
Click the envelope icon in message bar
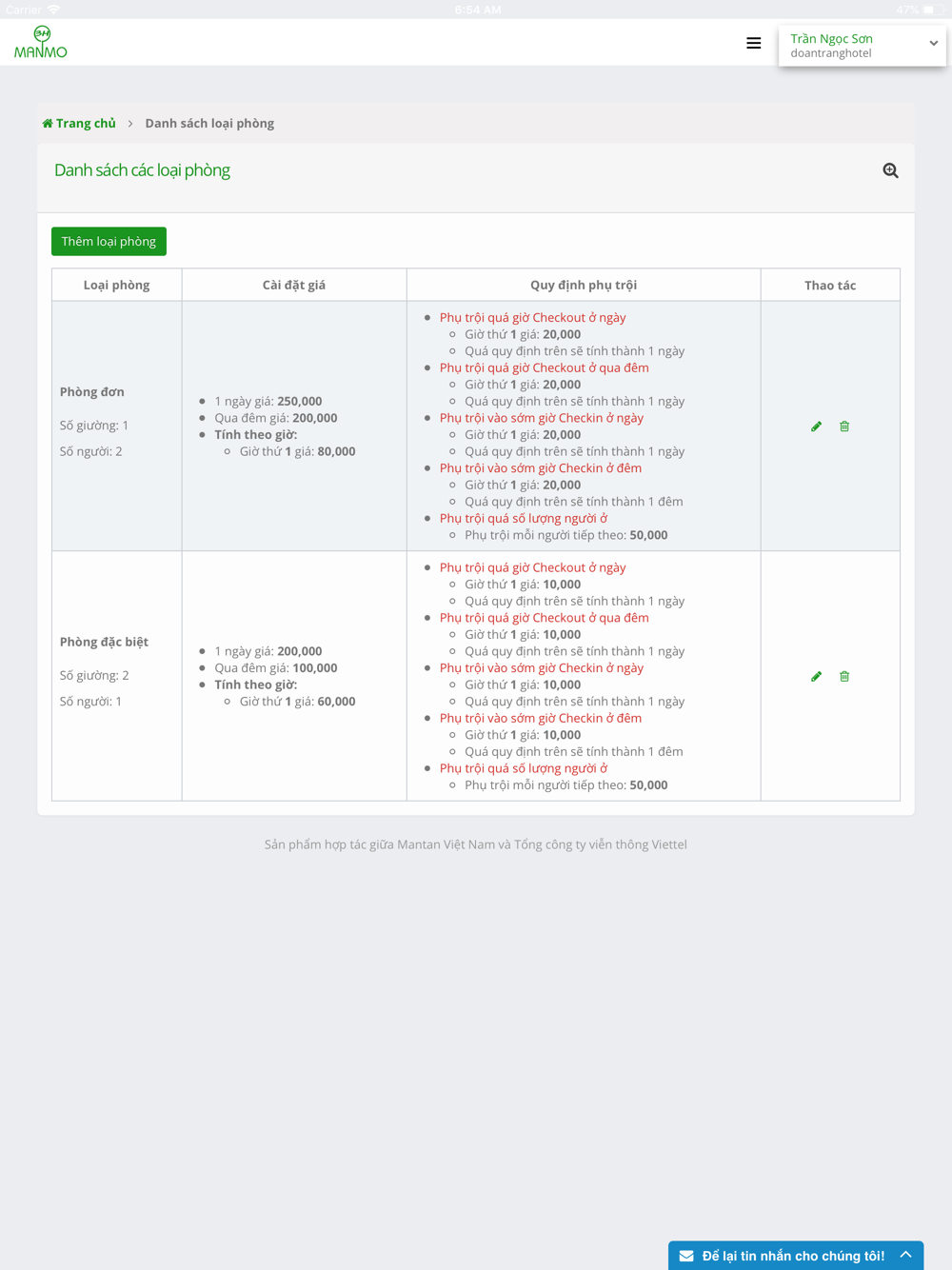pyautogui.click(x=686, y=1256)
